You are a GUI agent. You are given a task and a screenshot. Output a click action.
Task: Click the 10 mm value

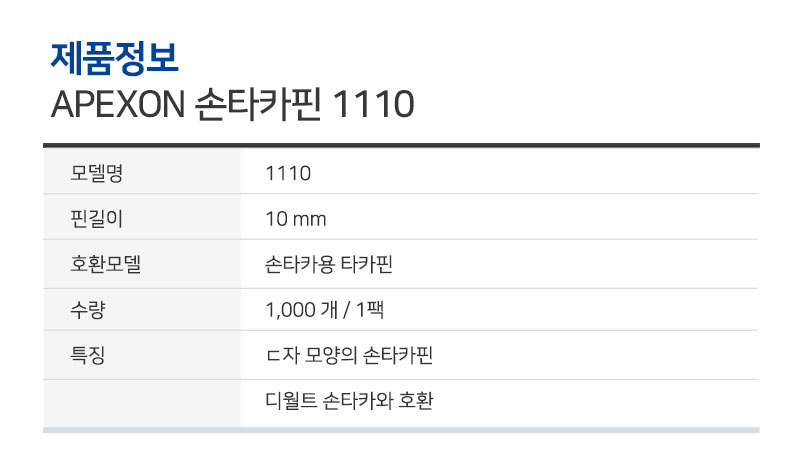pos(295,219)
